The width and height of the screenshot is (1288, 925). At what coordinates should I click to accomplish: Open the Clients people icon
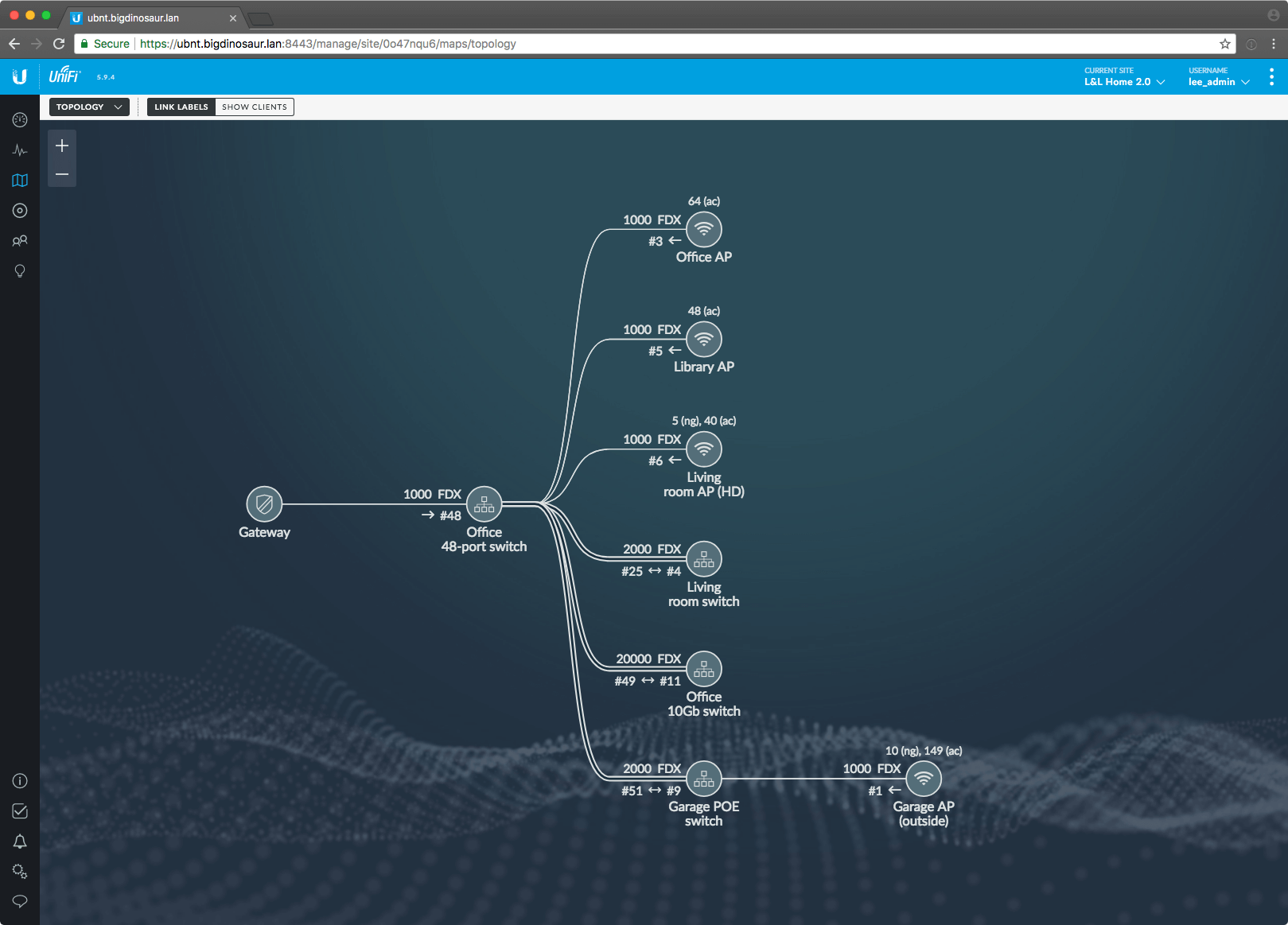click(x=20, y=241)
